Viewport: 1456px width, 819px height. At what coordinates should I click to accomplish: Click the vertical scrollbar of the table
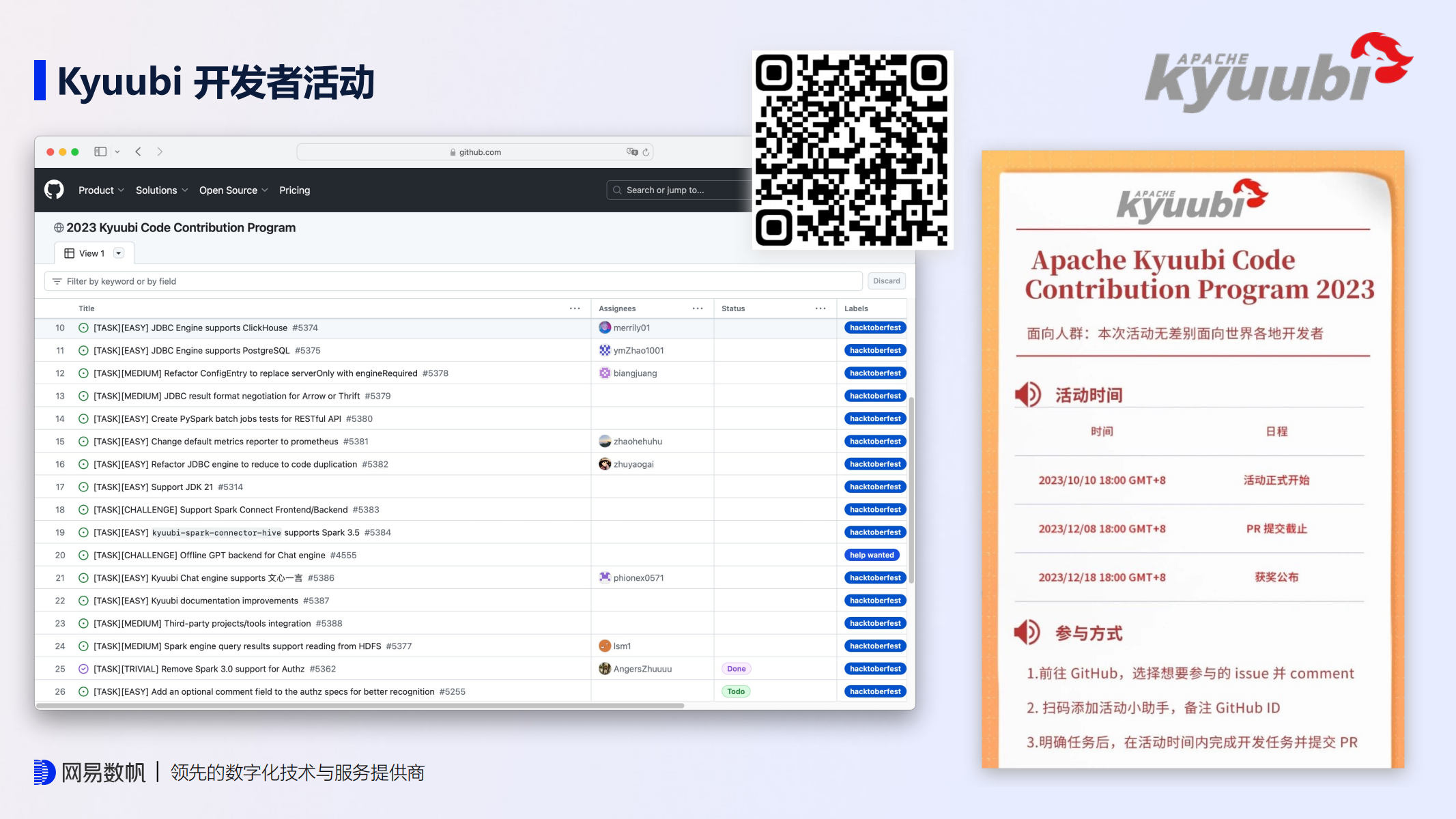(x=911, y=490)
